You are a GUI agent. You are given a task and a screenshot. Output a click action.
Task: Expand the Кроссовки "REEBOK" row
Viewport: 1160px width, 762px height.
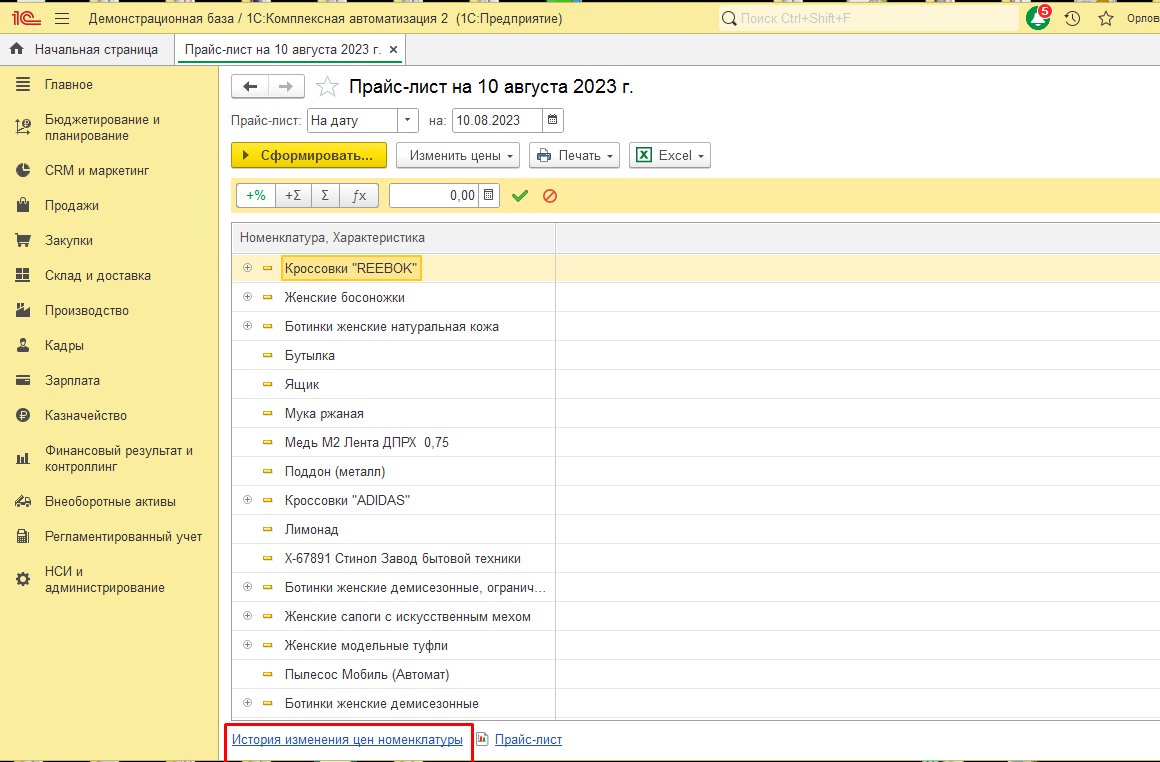(248, 268)
